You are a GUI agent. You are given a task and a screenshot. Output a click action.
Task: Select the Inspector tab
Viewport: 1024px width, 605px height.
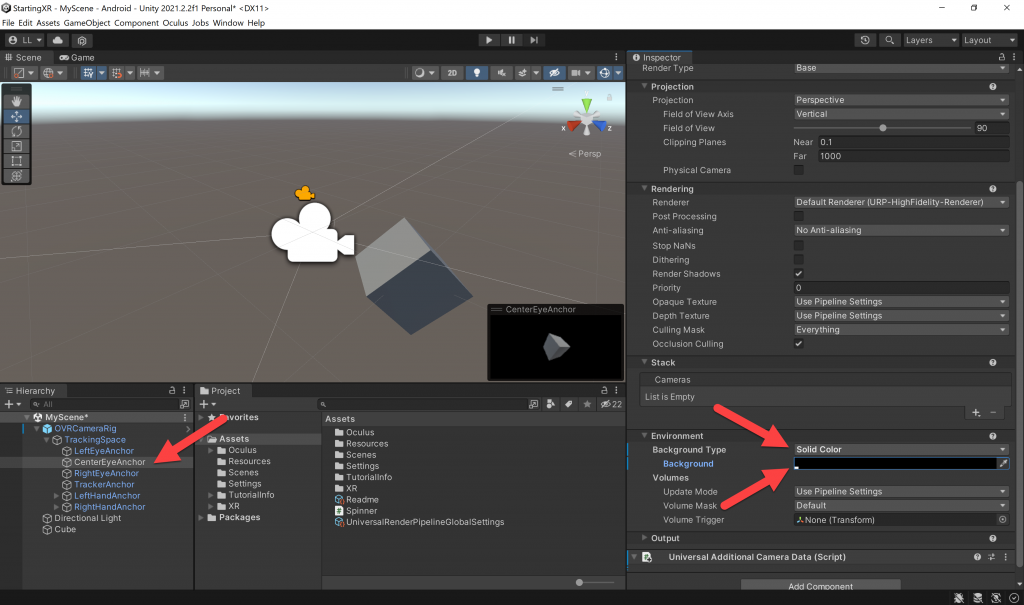[x=656, y=57]
